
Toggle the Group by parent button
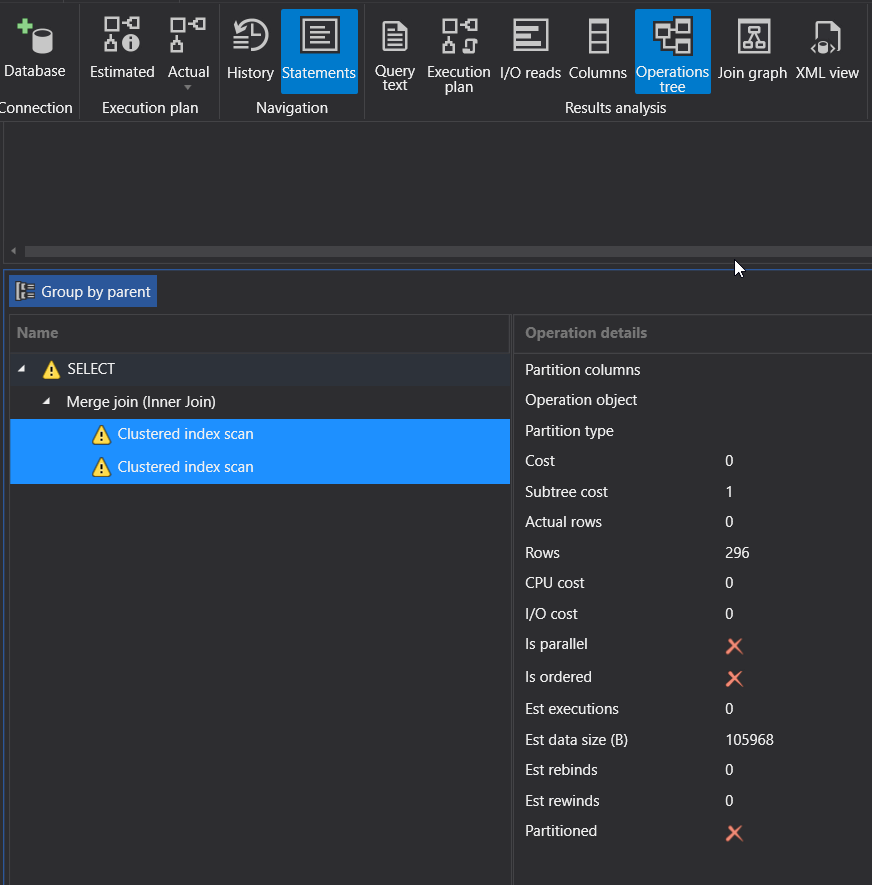point(84,292)
